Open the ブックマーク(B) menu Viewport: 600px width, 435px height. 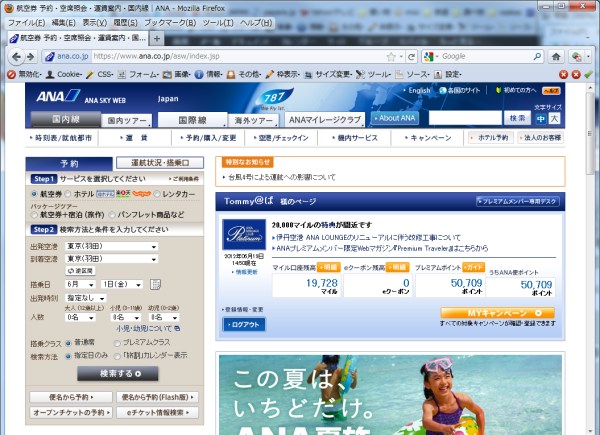(170, 23)
